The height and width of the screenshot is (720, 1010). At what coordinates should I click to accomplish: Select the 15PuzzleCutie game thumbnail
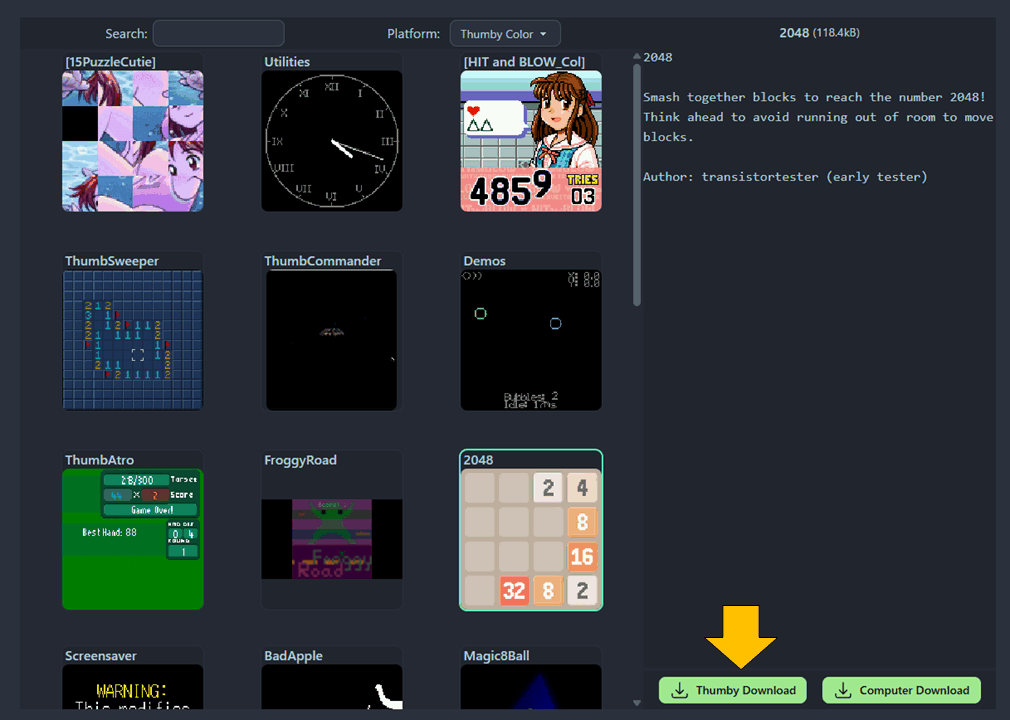click(x=133, y=141)
